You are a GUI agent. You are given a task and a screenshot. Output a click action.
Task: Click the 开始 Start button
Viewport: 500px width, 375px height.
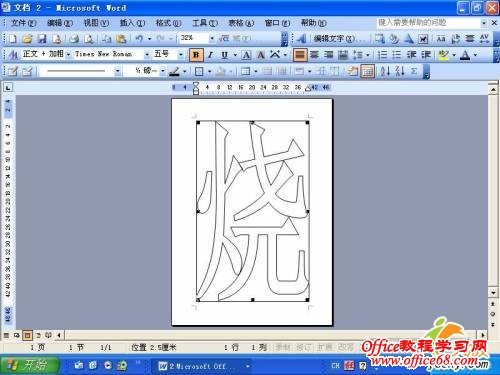[29, 365]
